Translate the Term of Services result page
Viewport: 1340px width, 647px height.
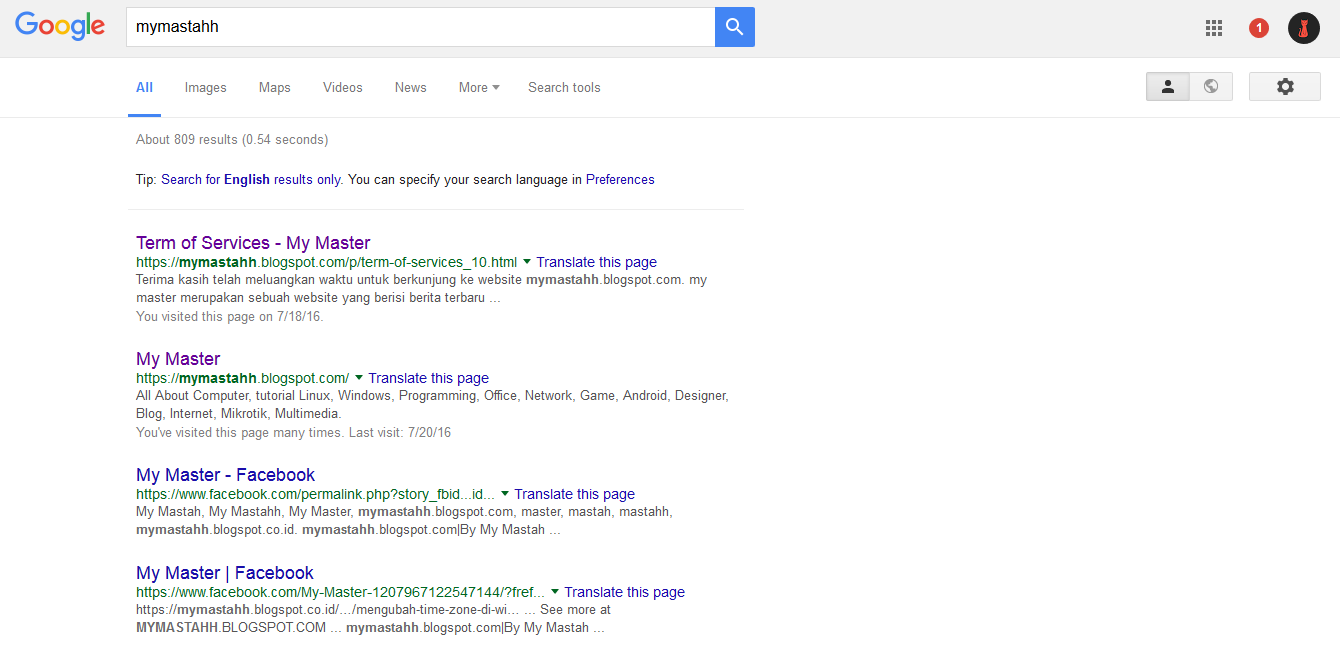(596, 262)
